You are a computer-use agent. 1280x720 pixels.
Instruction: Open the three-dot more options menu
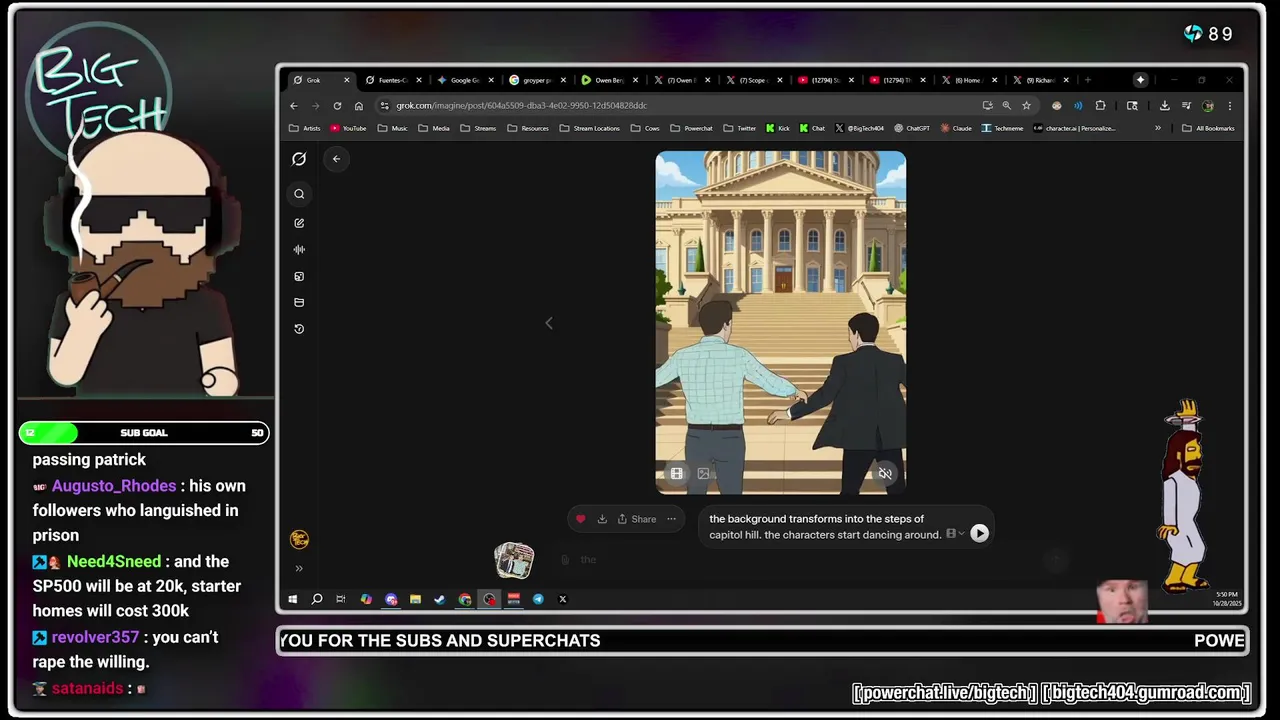[x=671, y=519]
